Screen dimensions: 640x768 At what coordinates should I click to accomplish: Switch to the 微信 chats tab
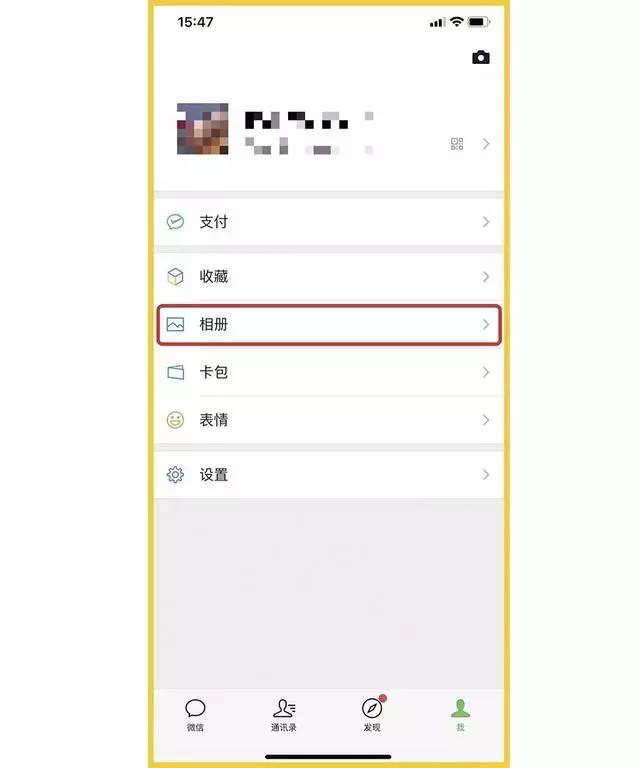[x=195, y=715]
